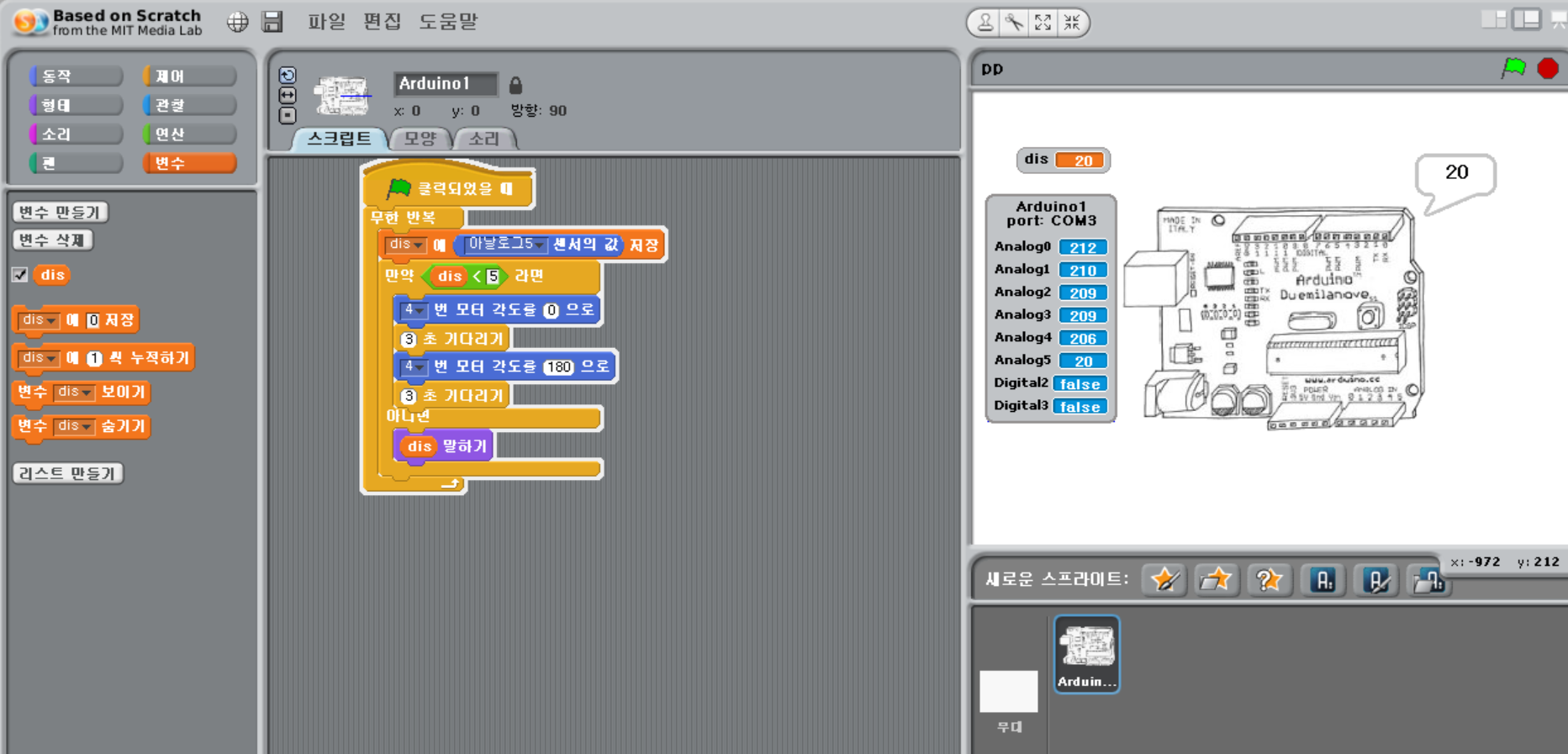
Task: Open the 형태 block category
Action: (x=76, y=105)
